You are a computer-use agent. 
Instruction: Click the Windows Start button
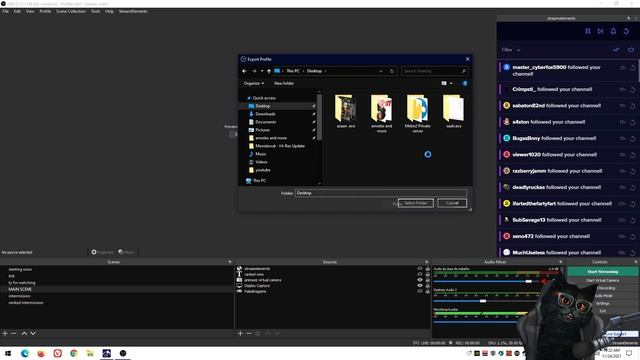7,353
